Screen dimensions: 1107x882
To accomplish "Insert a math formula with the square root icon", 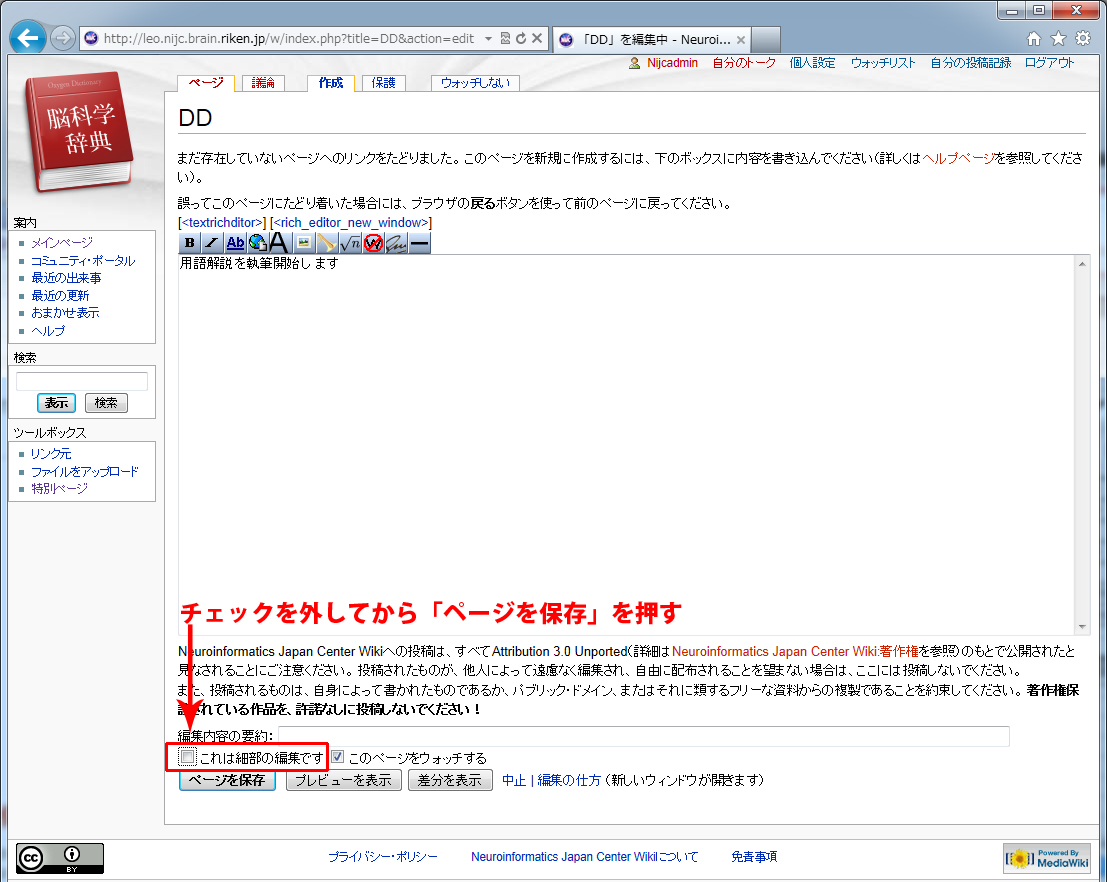I will 350,243.
